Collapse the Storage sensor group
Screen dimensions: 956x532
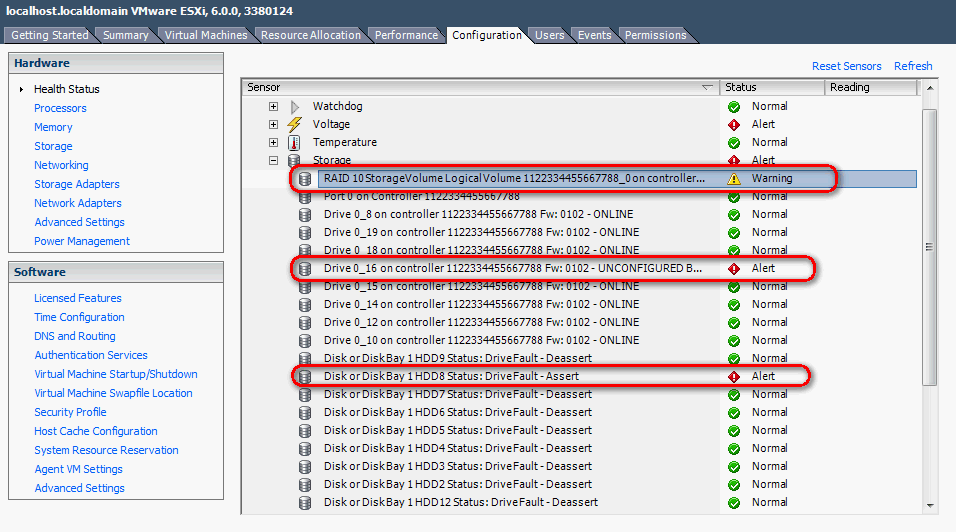pos(273,160)
